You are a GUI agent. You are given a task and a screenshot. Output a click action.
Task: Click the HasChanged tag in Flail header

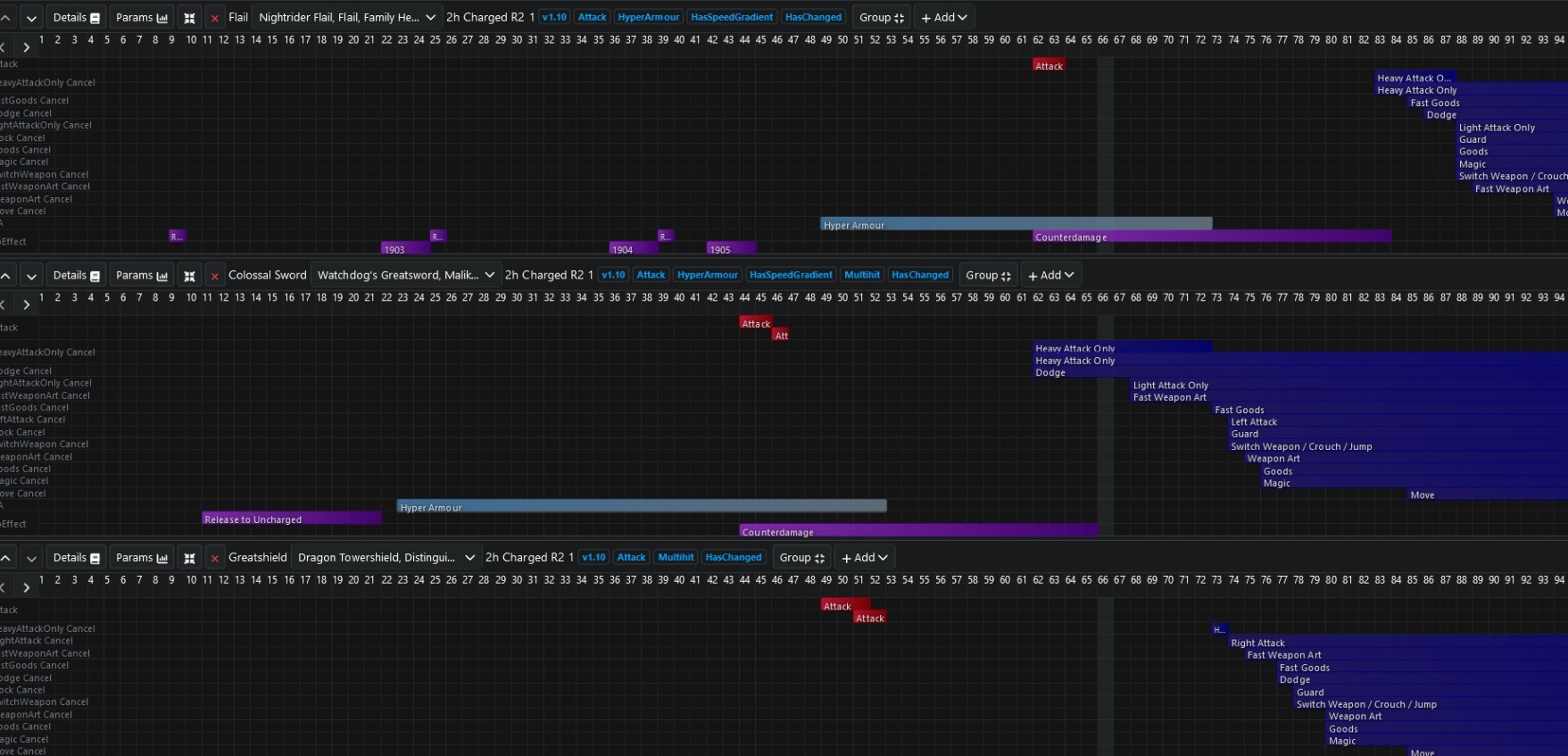pos(813,17)
